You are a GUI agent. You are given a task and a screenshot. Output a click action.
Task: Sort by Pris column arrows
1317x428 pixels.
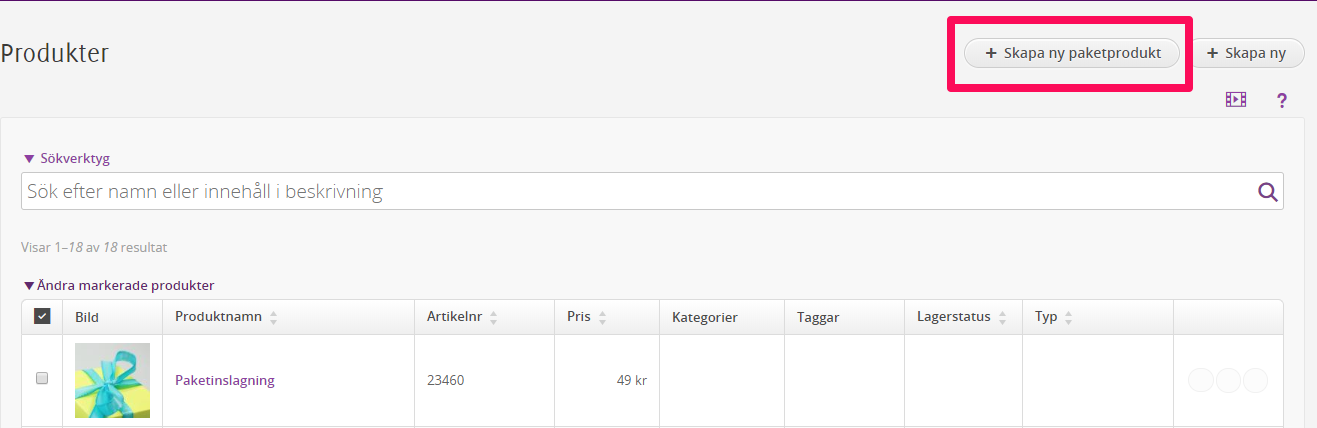pos(602,317)
